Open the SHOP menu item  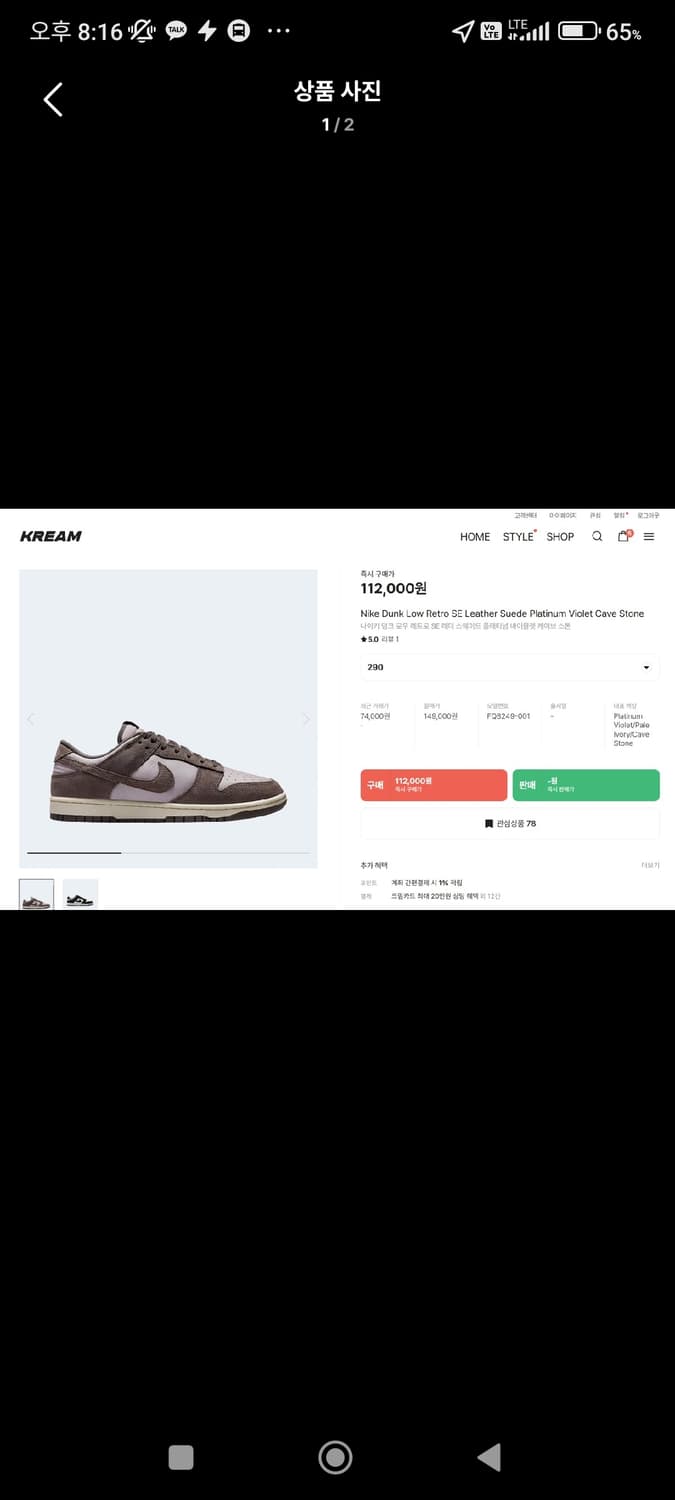click(560, 537)
